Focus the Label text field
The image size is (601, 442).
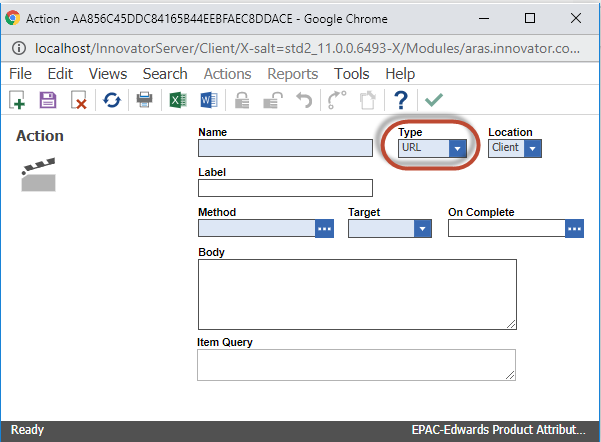point(284,188)
